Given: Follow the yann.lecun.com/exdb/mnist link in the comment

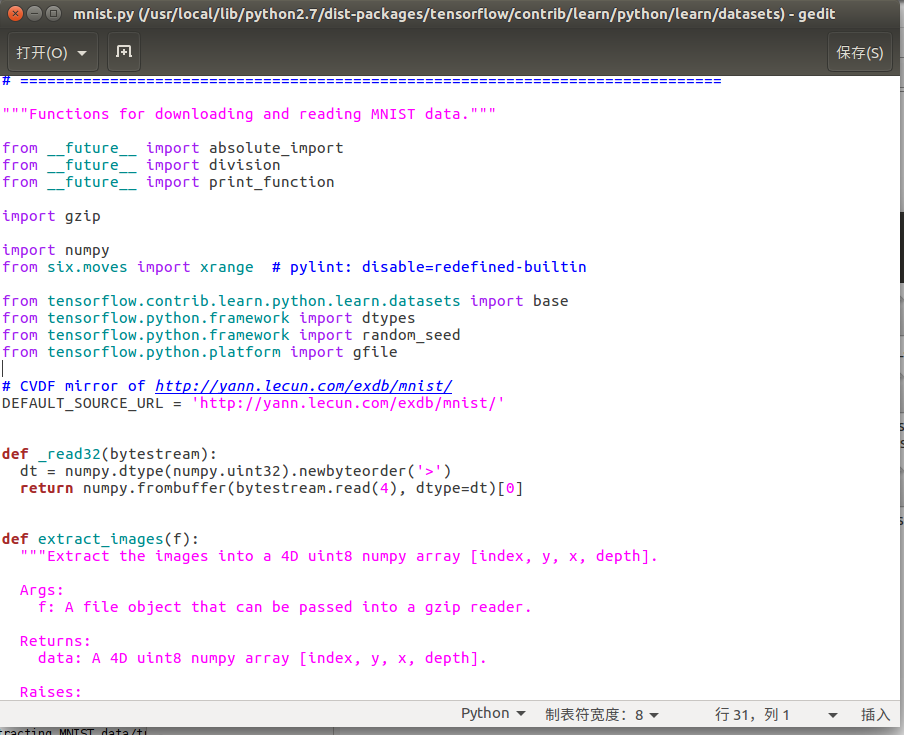Looking at the screenshot, I should click(x=304, y=386).
